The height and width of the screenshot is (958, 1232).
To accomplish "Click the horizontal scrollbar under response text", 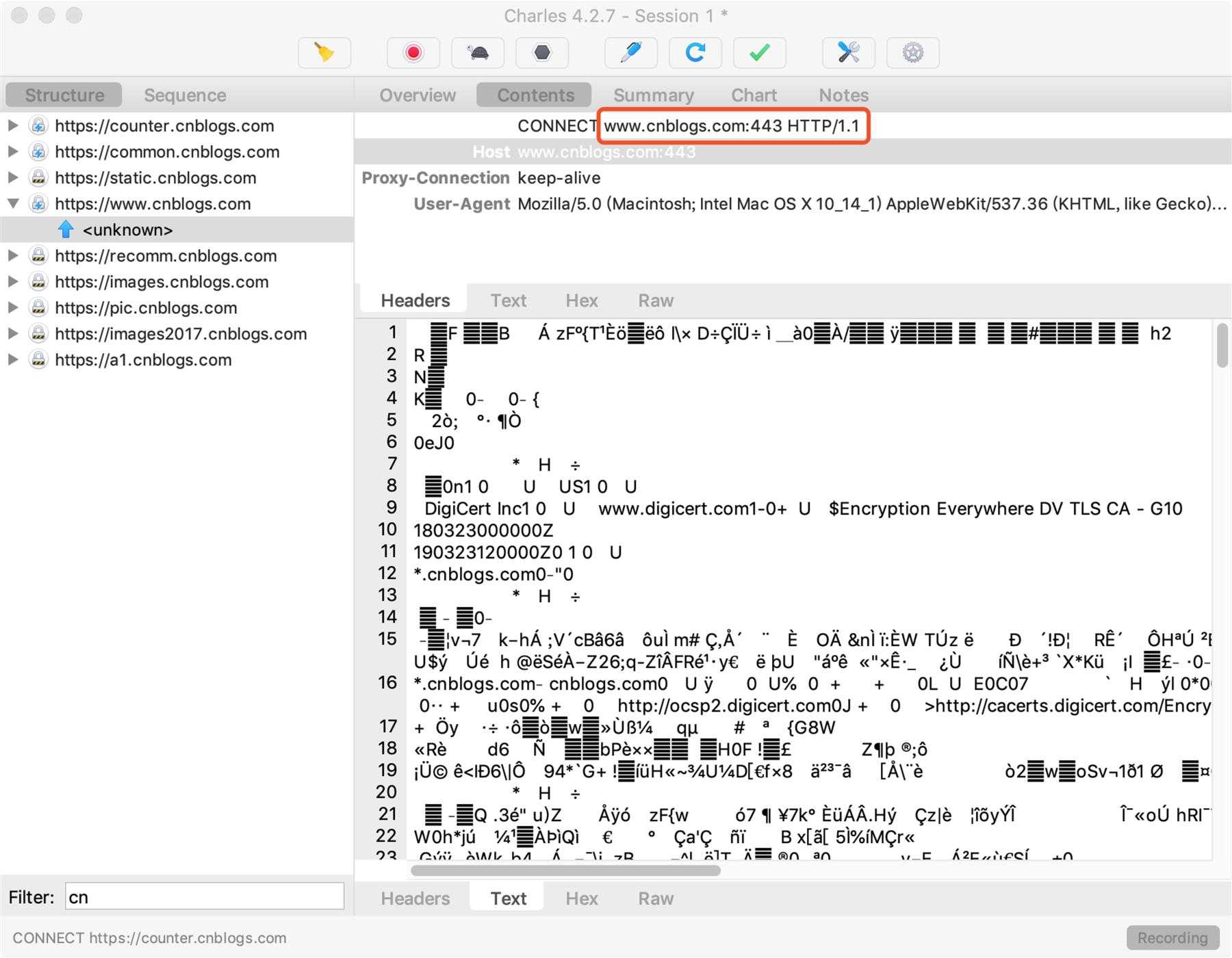I will tap(565, 870).
